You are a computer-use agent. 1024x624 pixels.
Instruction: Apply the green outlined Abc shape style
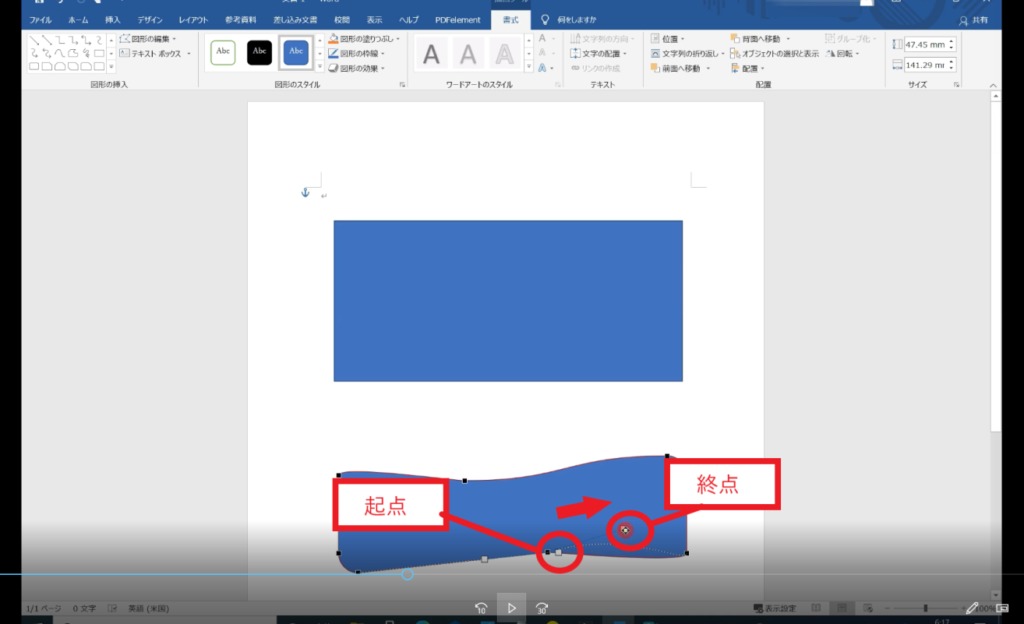tap(222, 52)
